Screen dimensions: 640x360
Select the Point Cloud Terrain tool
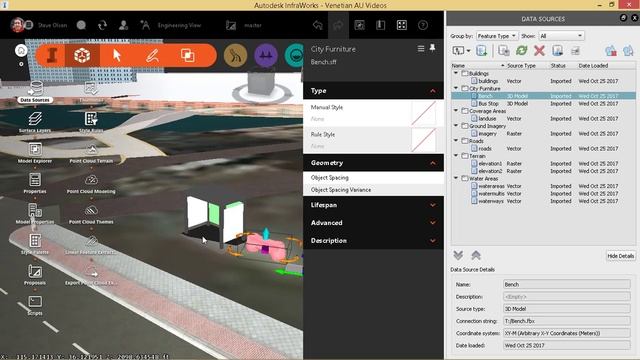(91, 149)
